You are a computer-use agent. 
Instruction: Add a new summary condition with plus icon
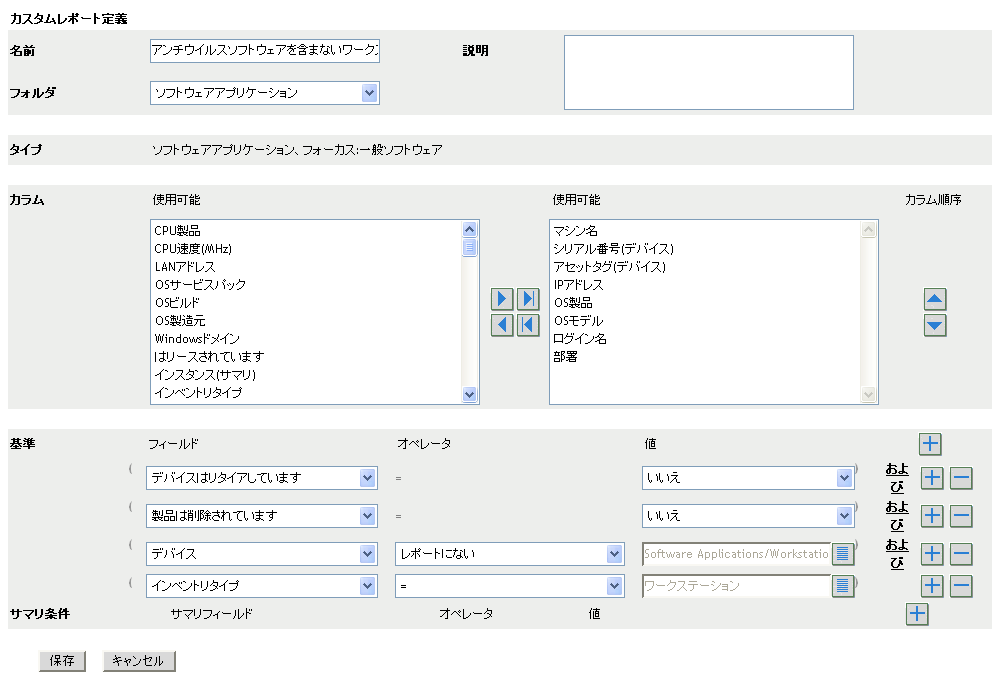click(917, 614)
